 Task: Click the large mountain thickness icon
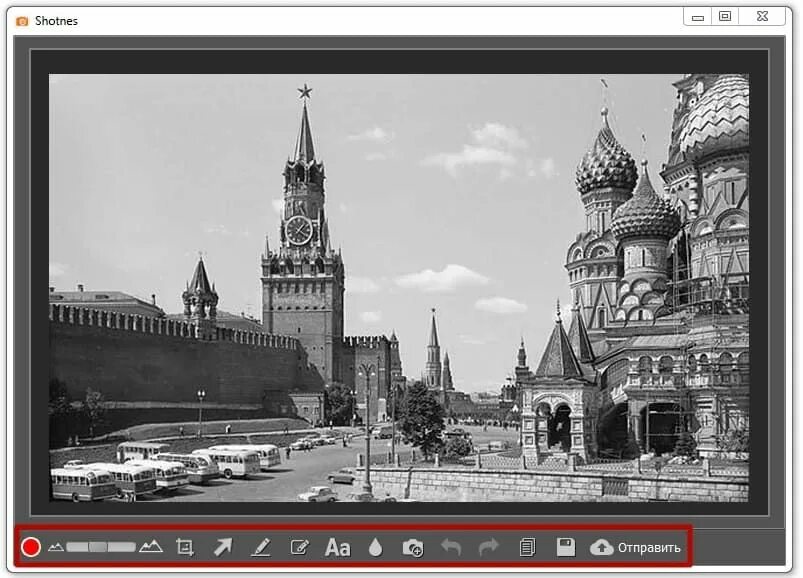point(151,546)
